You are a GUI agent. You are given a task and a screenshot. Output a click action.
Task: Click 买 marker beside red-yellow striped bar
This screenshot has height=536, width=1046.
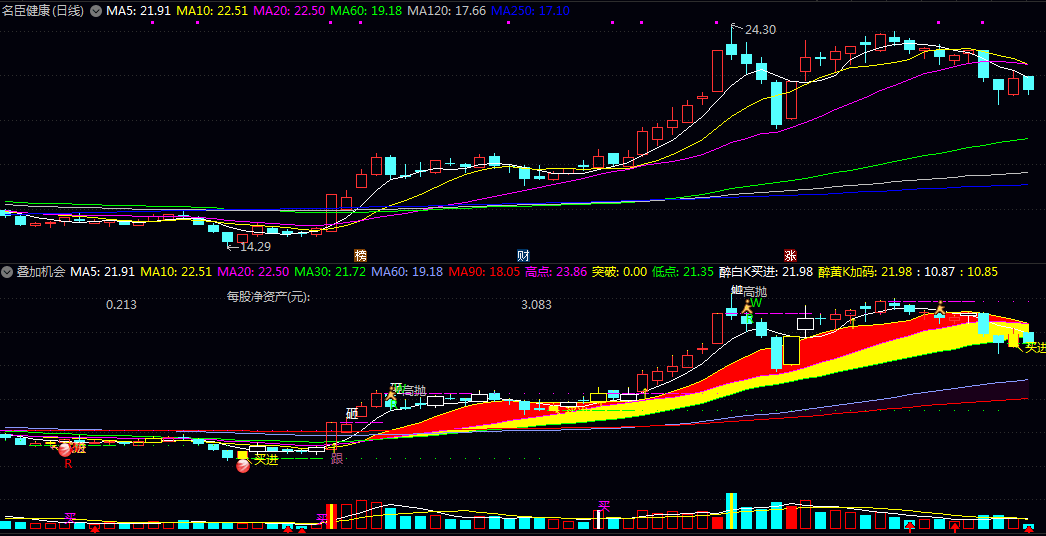point(322,519)
